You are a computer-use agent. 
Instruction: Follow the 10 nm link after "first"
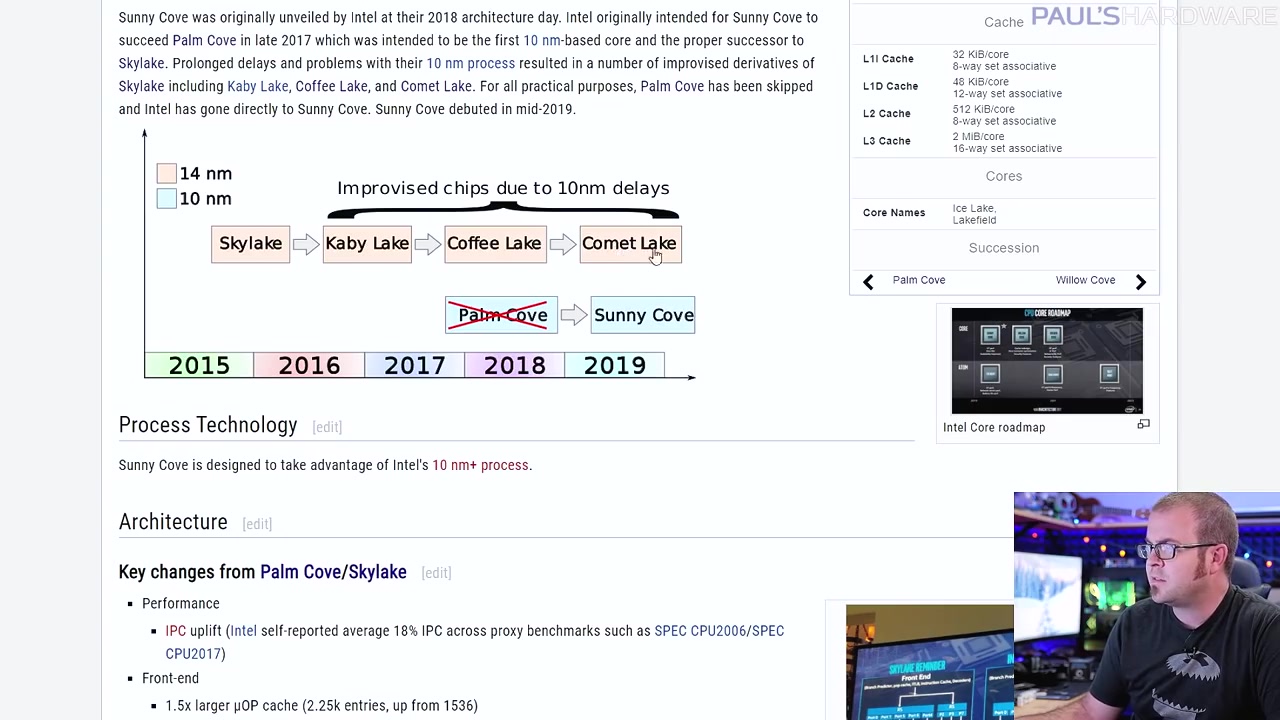pyautogui.click(x=542, y=40)
